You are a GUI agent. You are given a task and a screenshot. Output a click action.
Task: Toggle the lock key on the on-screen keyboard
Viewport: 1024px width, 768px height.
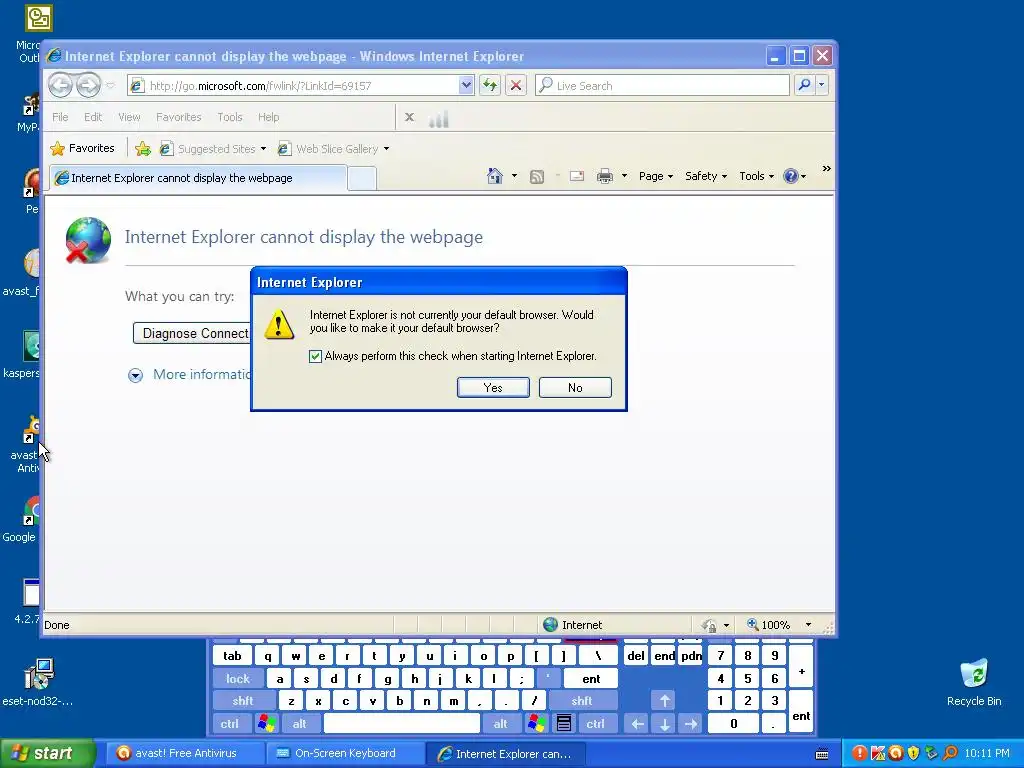[238, 679]
